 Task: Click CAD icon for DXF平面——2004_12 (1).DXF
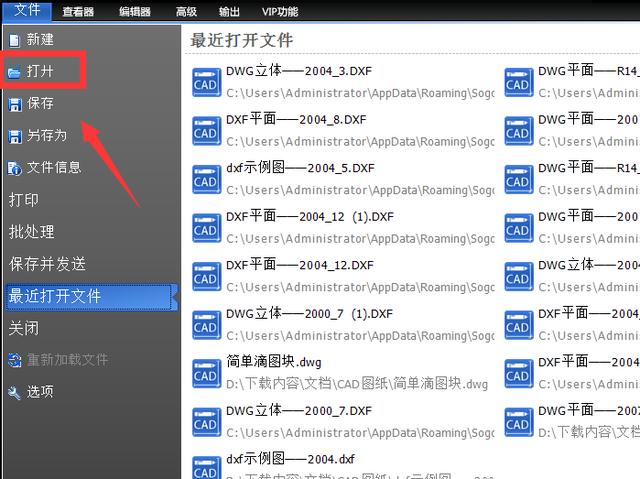pyautogui.click(x=207, y=228)
